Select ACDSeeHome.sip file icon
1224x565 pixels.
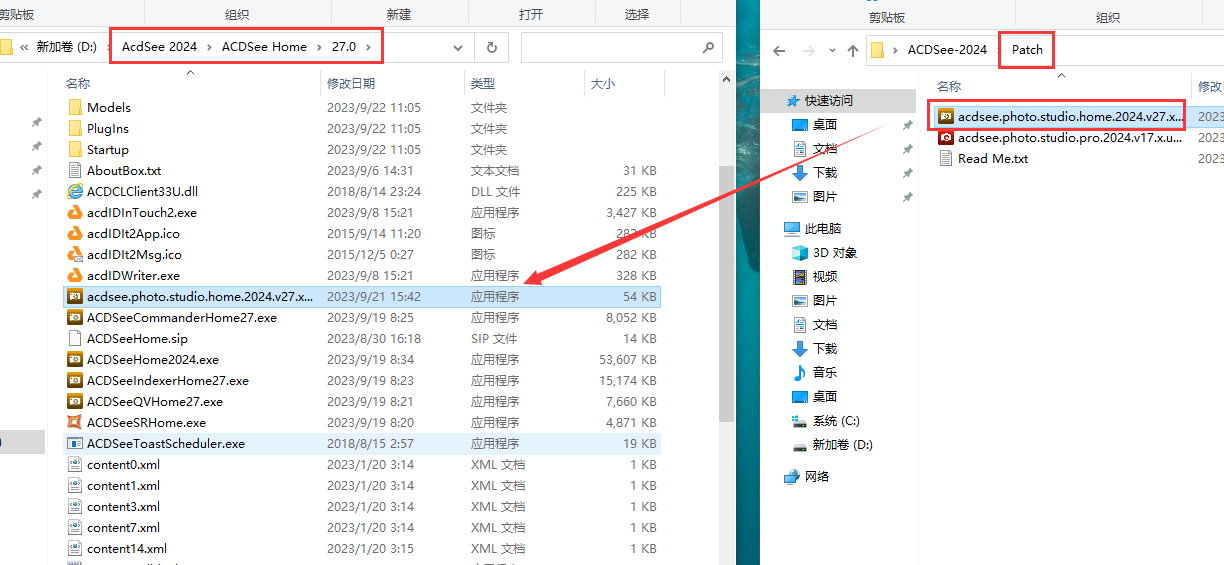(x=75, y=338)
